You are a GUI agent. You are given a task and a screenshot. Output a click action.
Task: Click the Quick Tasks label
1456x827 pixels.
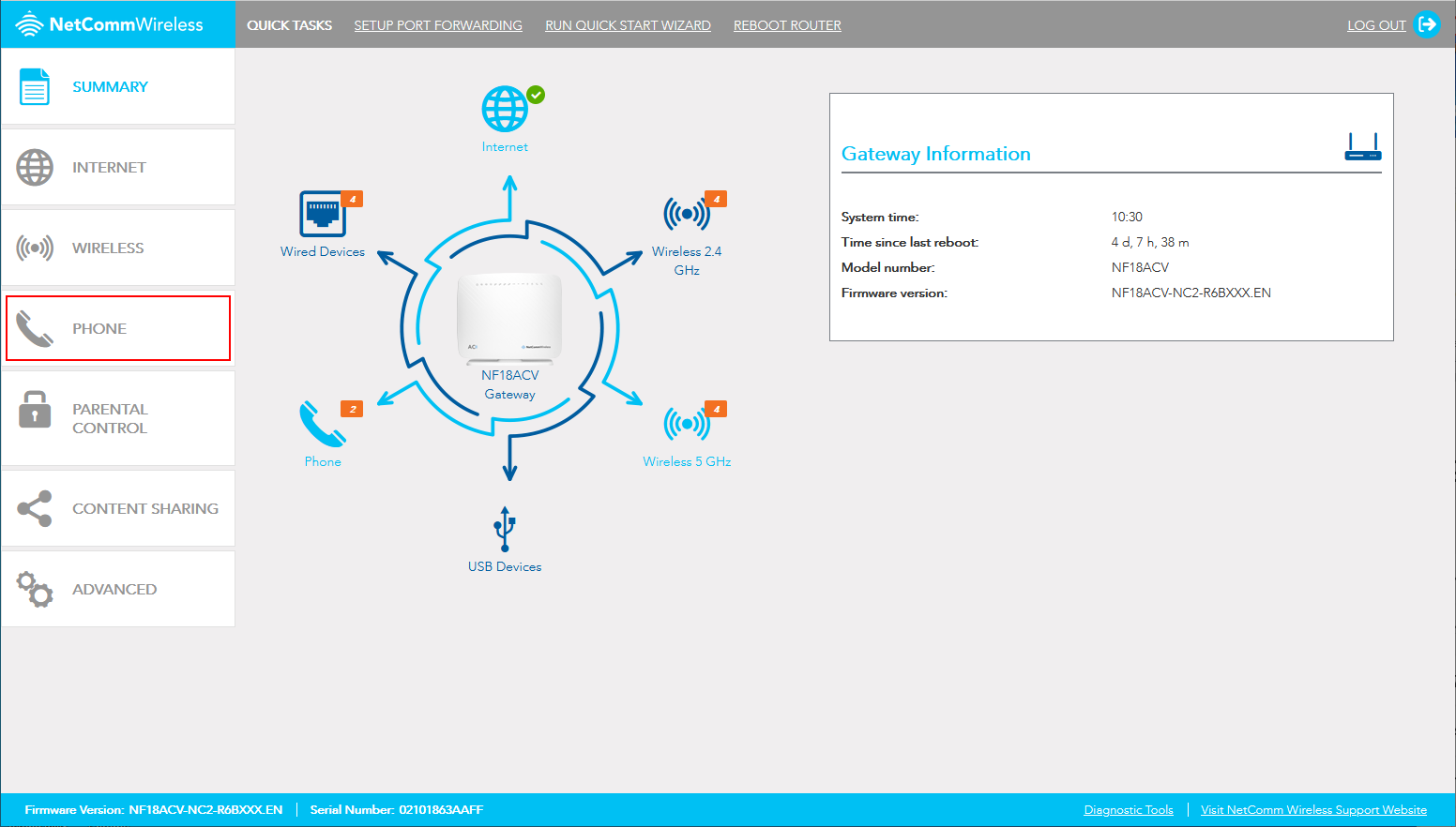pos(289,25)
